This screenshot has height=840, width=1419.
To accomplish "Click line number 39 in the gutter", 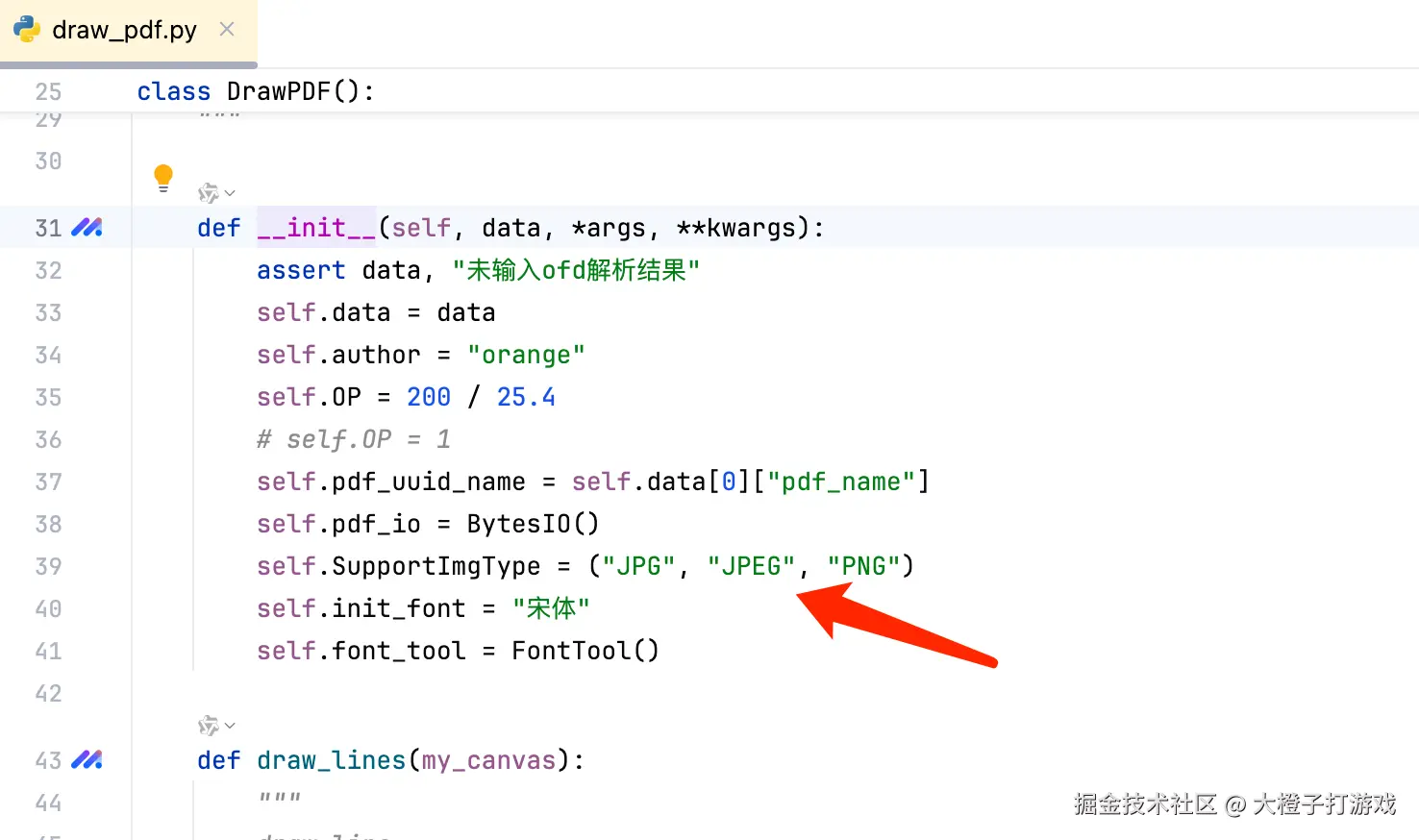I will click(48, 566).
